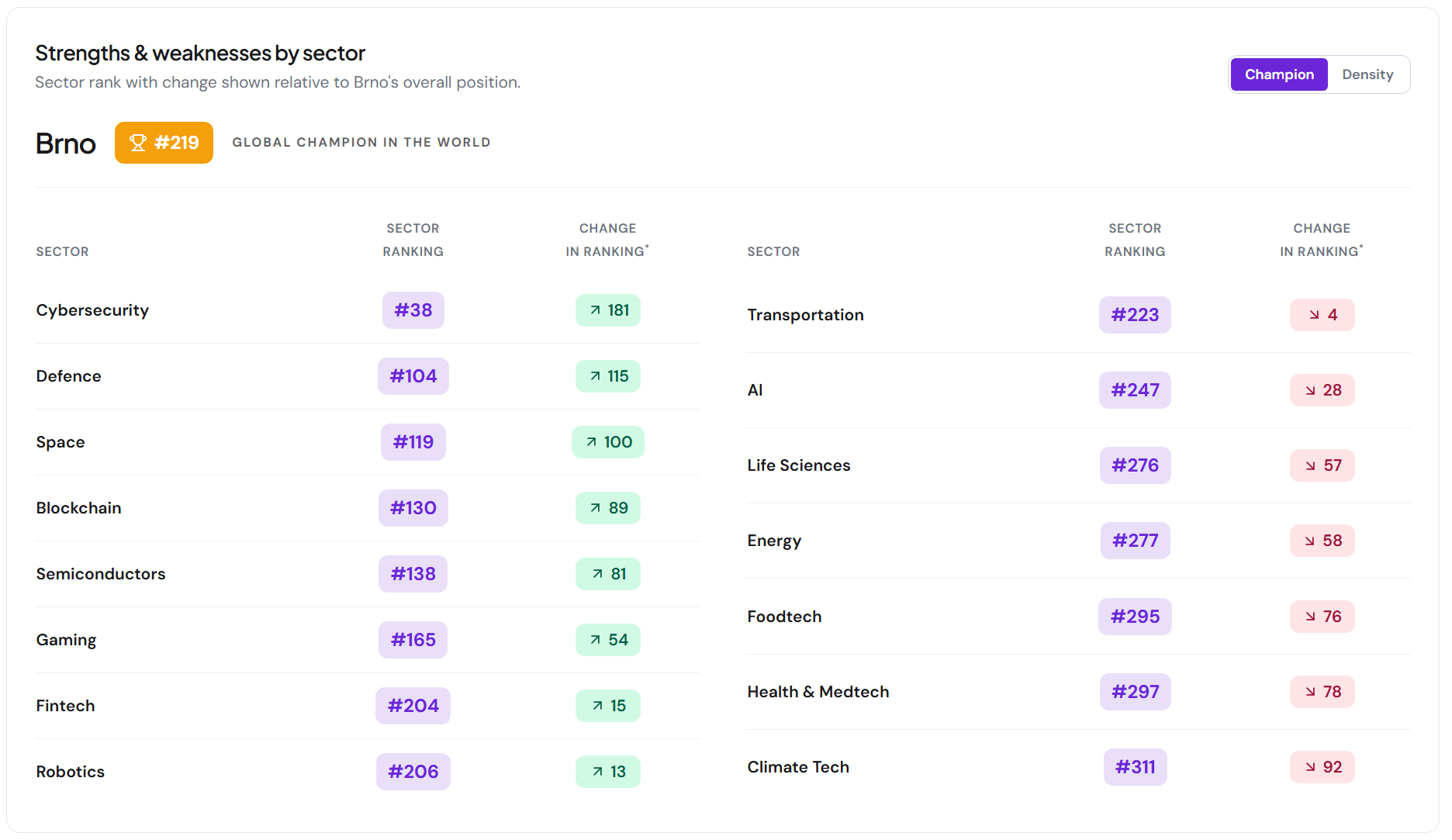The width and height of the screenshot is (1452, 840).
Task: Select the Cybersecurity sector name
Action: [92, 310]
